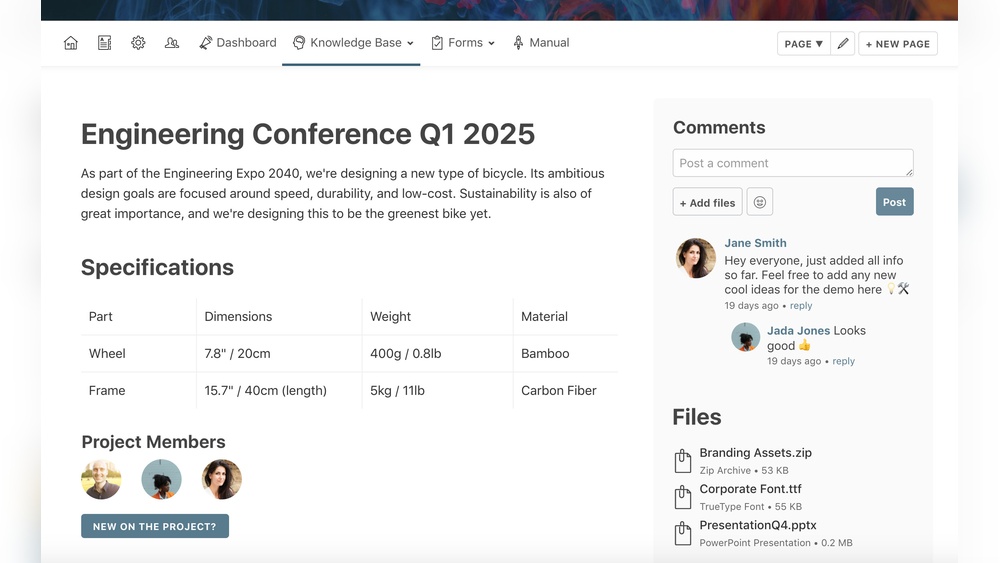
Task: Open the people directory icon
Action: coord(172,43)
